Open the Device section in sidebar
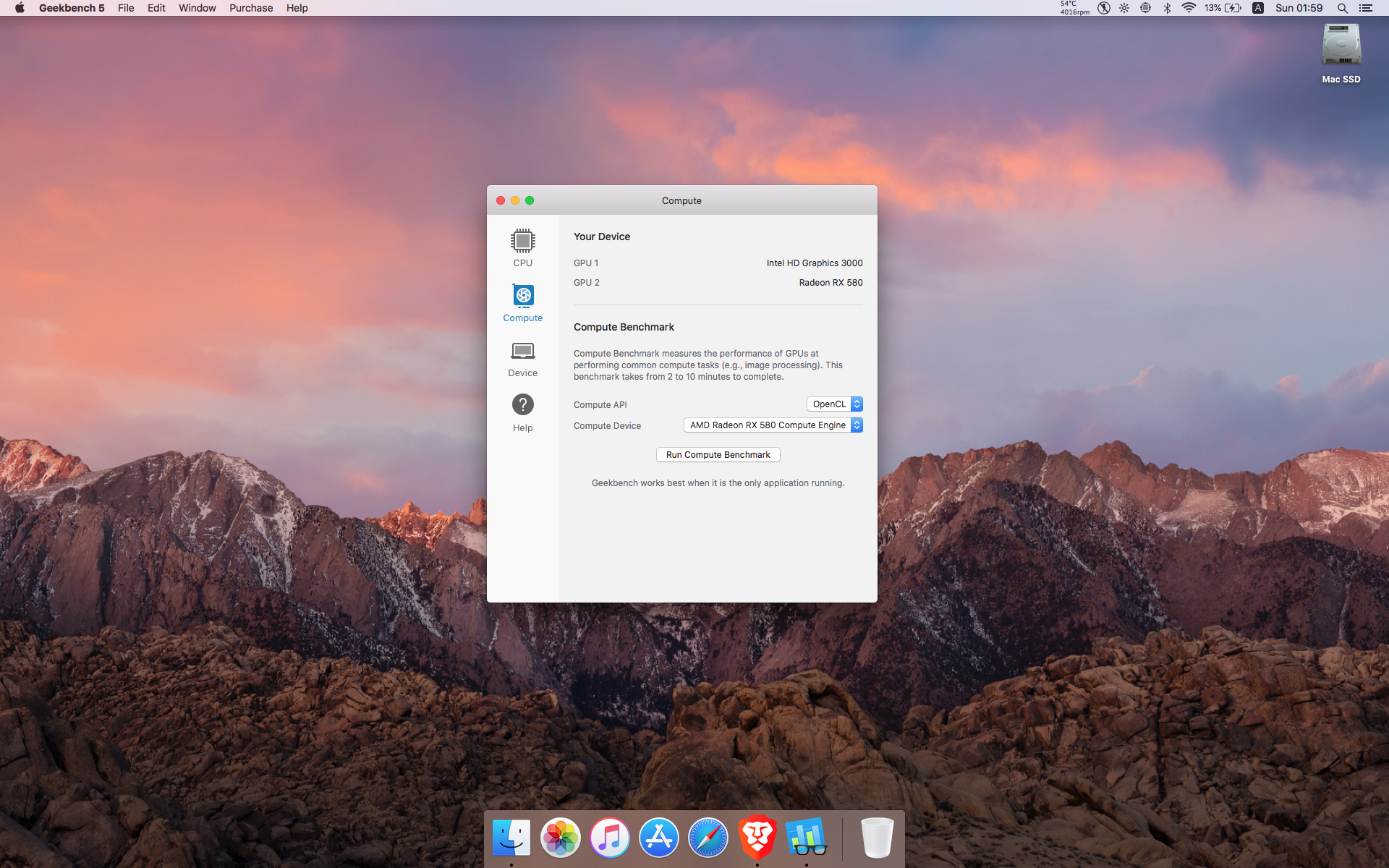This screenshot has width=1389, height=868. (522, 359)
